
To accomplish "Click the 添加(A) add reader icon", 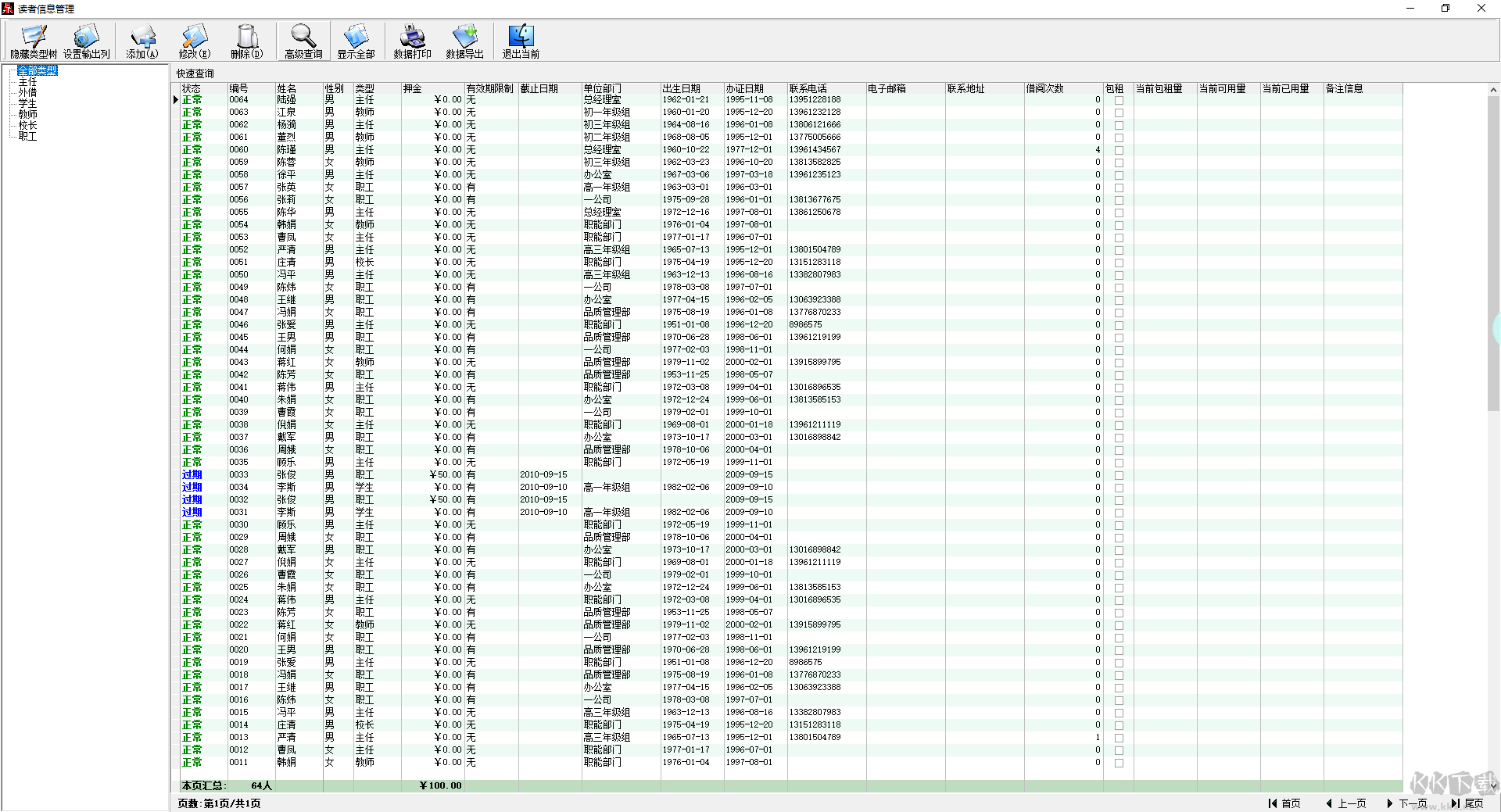I will pos(142,41).
